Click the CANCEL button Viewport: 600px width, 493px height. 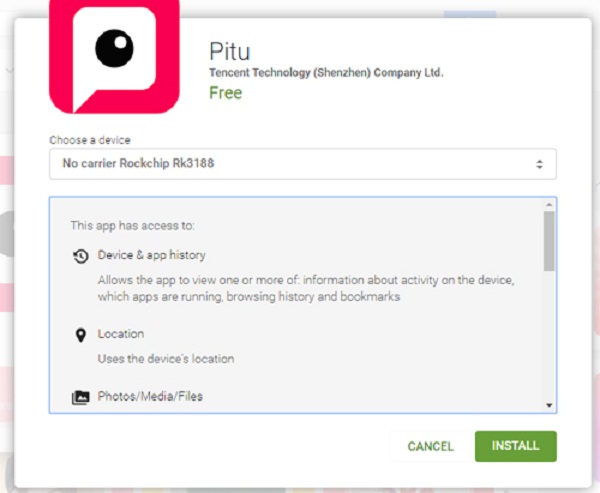(x=430, y=446)
